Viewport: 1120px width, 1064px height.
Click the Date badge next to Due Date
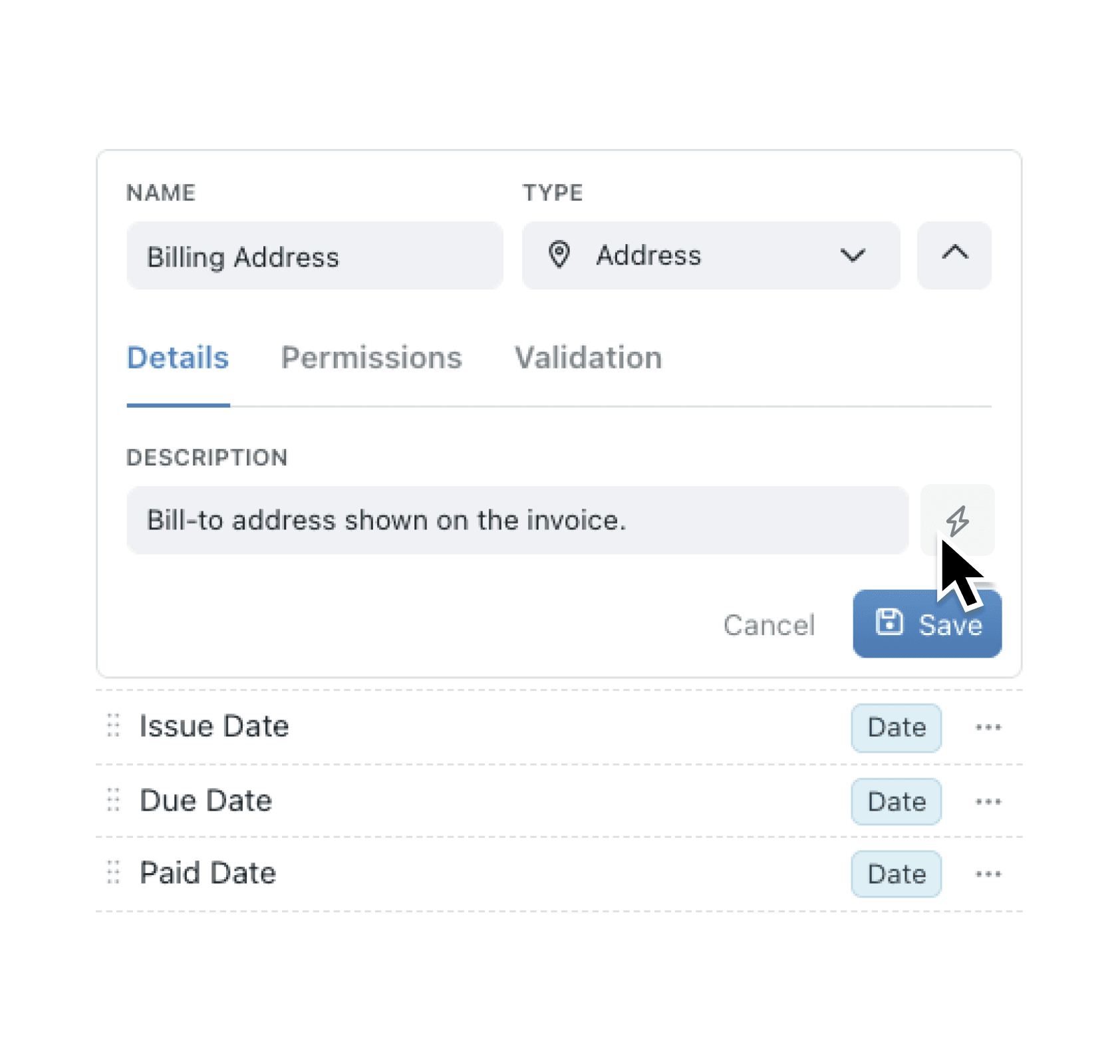click(896, 801)
